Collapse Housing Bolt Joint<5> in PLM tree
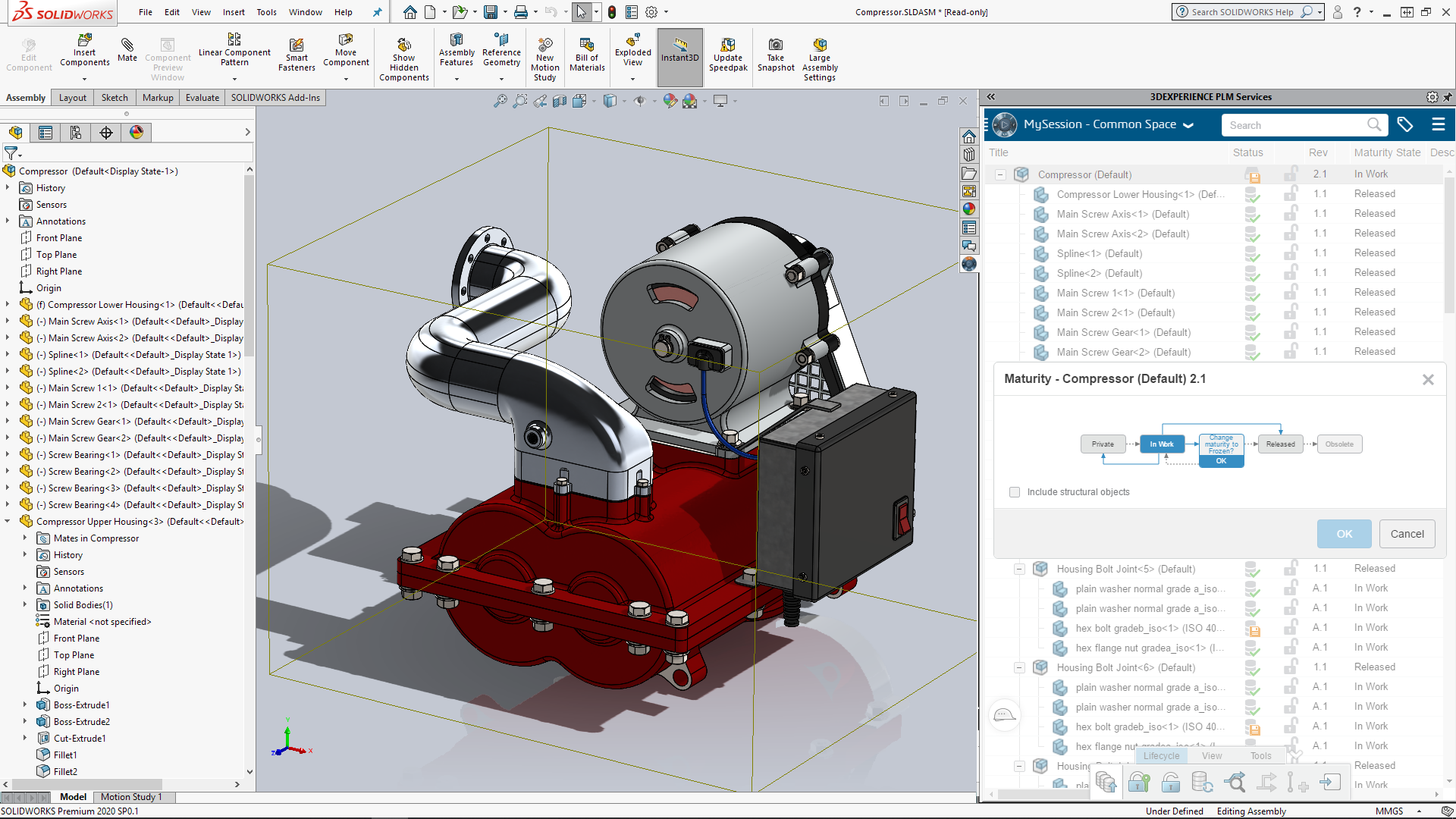 [x=1019, y=569]
